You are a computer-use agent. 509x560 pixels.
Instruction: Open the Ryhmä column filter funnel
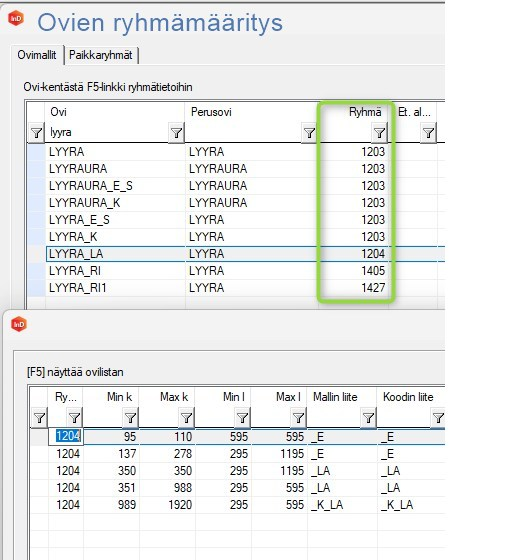(379, 133)
